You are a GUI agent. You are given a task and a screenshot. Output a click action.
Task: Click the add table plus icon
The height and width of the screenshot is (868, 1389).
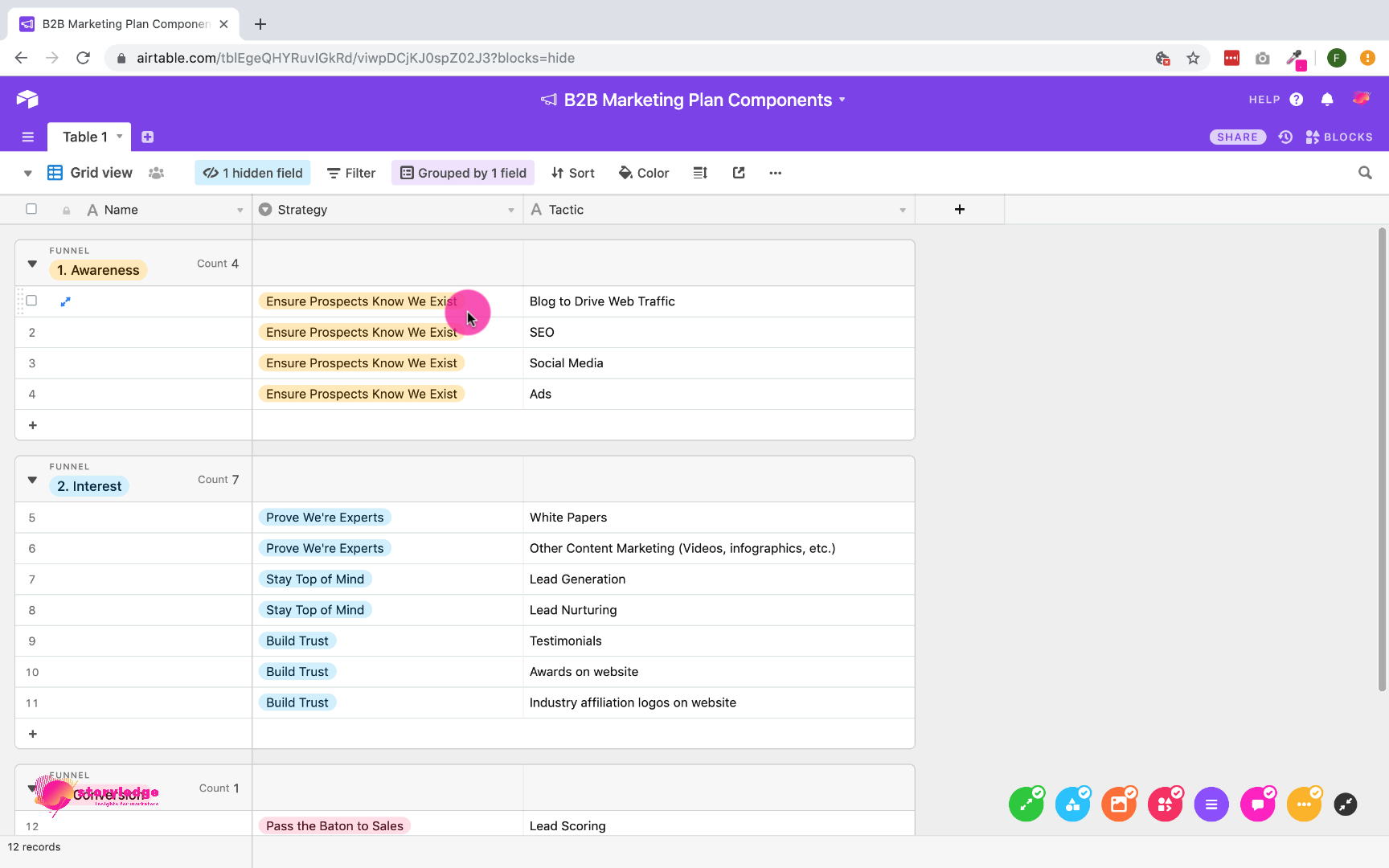click(x=148, y=137)
